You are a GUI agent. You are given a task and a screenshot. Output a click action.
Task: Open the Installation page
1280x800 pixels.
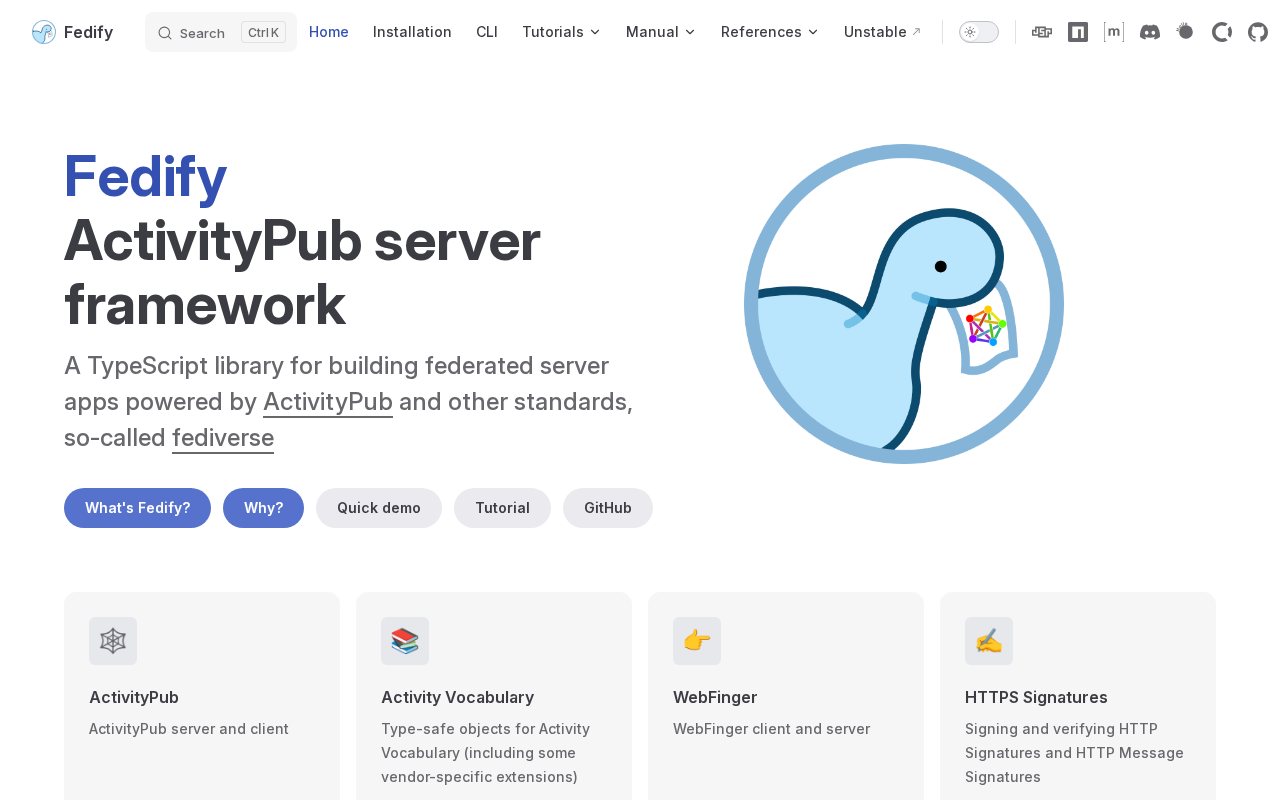pos(412,32)
